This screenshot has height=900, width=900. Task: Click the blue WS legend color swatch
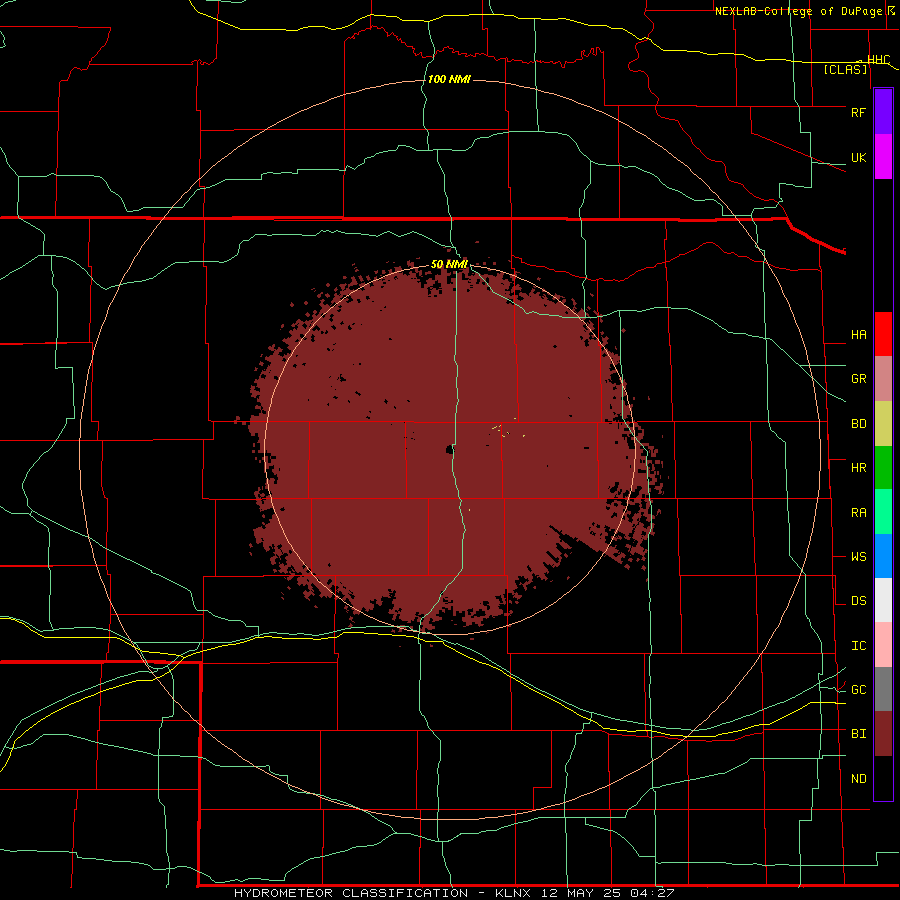point(883,556)
